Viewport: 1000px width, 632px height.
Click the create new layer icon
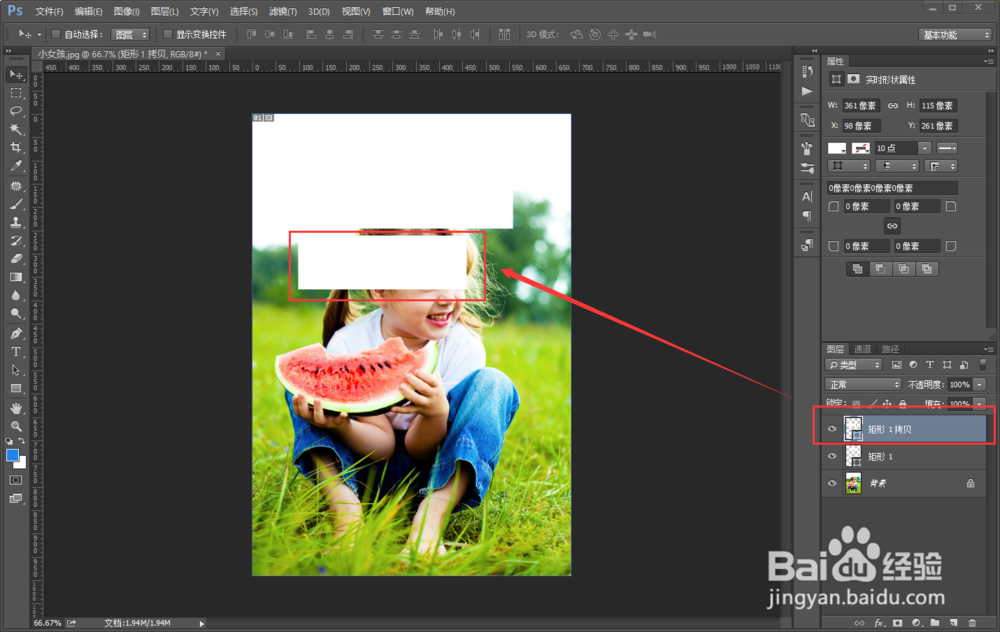(x=953, y=623)
